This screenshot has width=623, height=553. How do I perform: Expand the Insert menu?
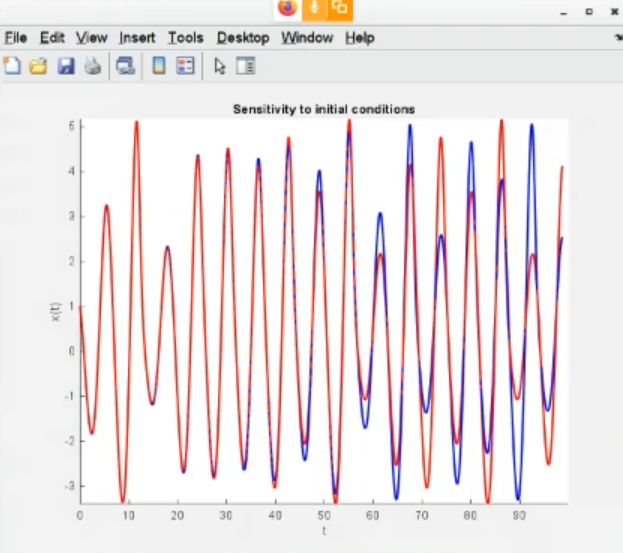[137, 38]
